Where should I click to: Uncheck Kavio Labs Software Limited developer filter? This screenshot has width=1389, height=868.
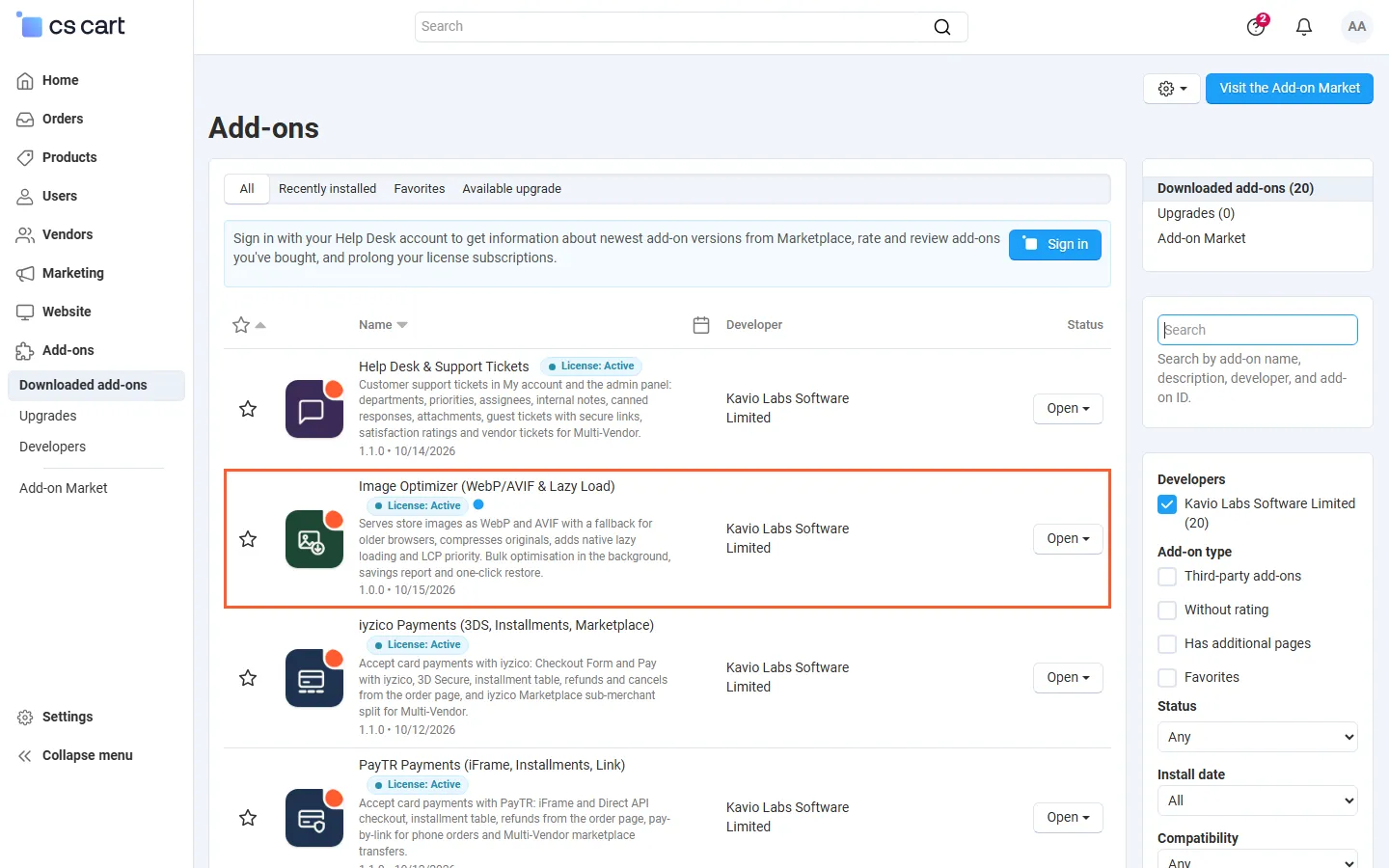1167,504
